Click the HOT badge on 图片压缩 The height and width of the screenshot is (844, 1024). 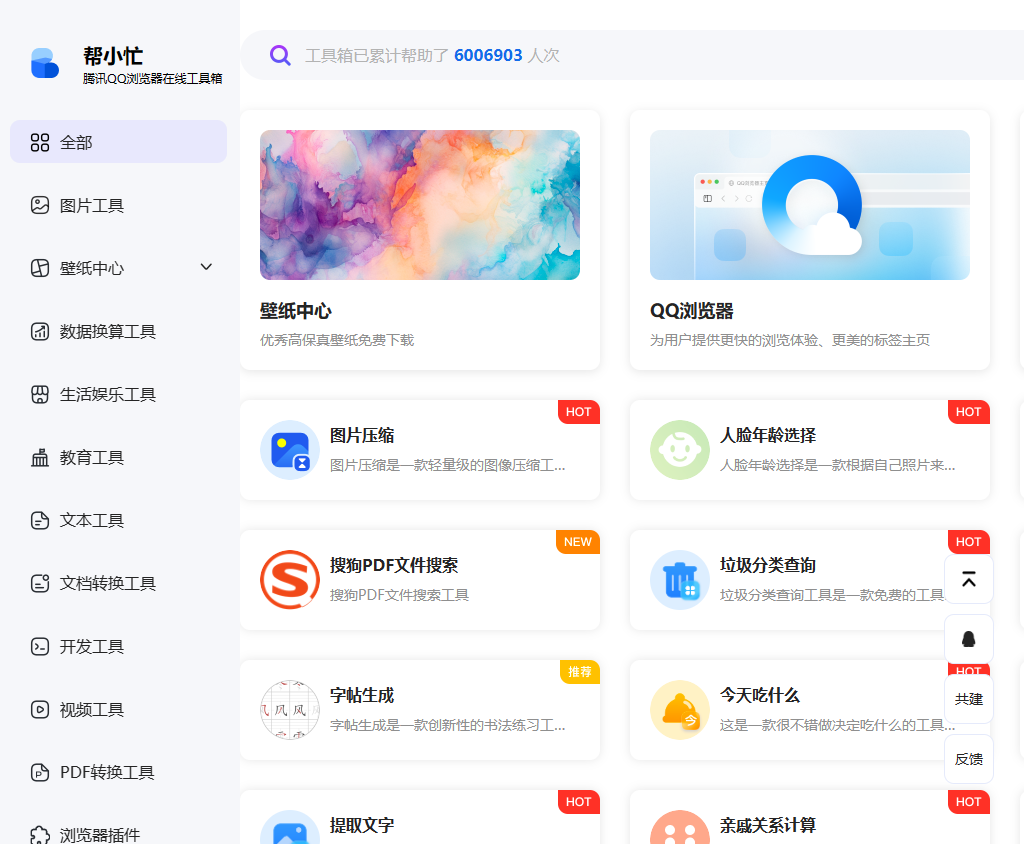(x=579, y=412)
